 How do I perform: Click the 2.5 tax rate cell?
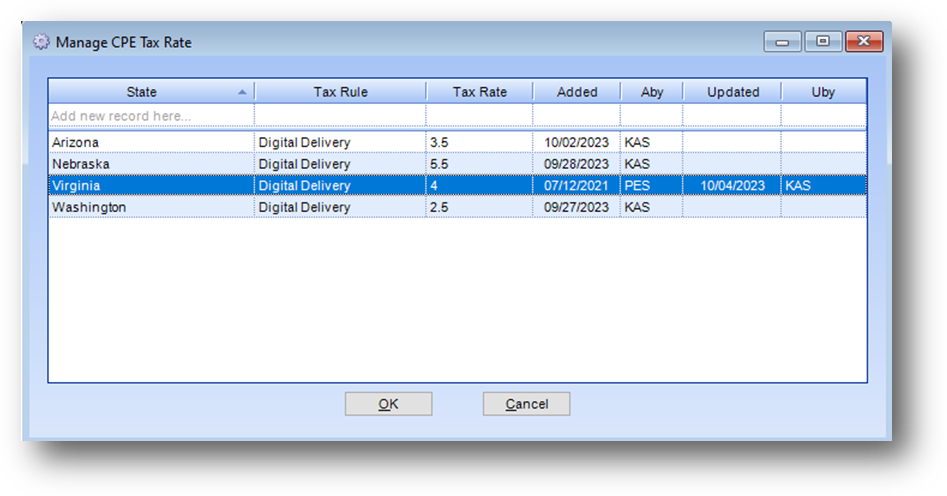(480, 207)
